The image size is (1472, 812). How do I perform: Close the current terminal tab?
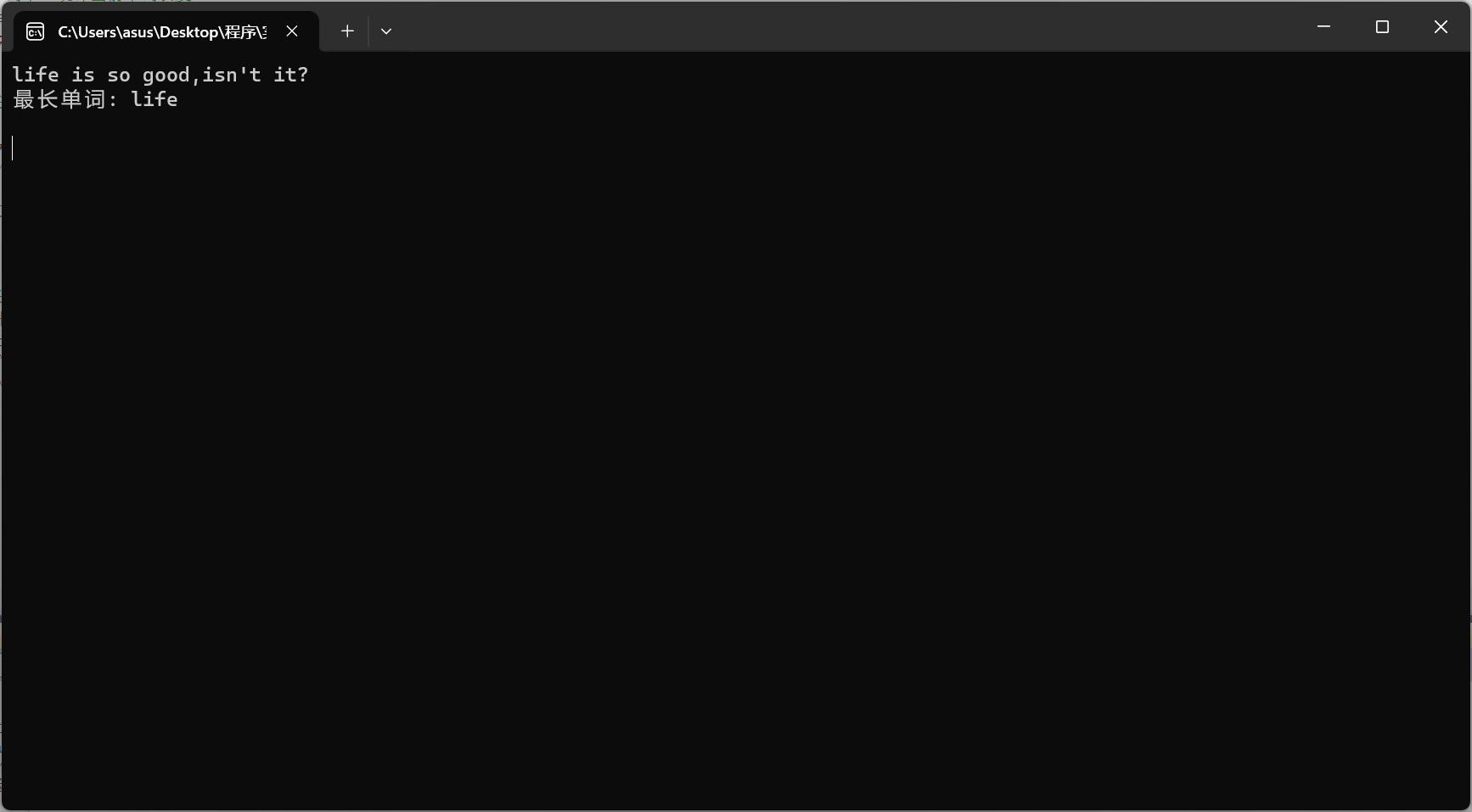[292, 31]
